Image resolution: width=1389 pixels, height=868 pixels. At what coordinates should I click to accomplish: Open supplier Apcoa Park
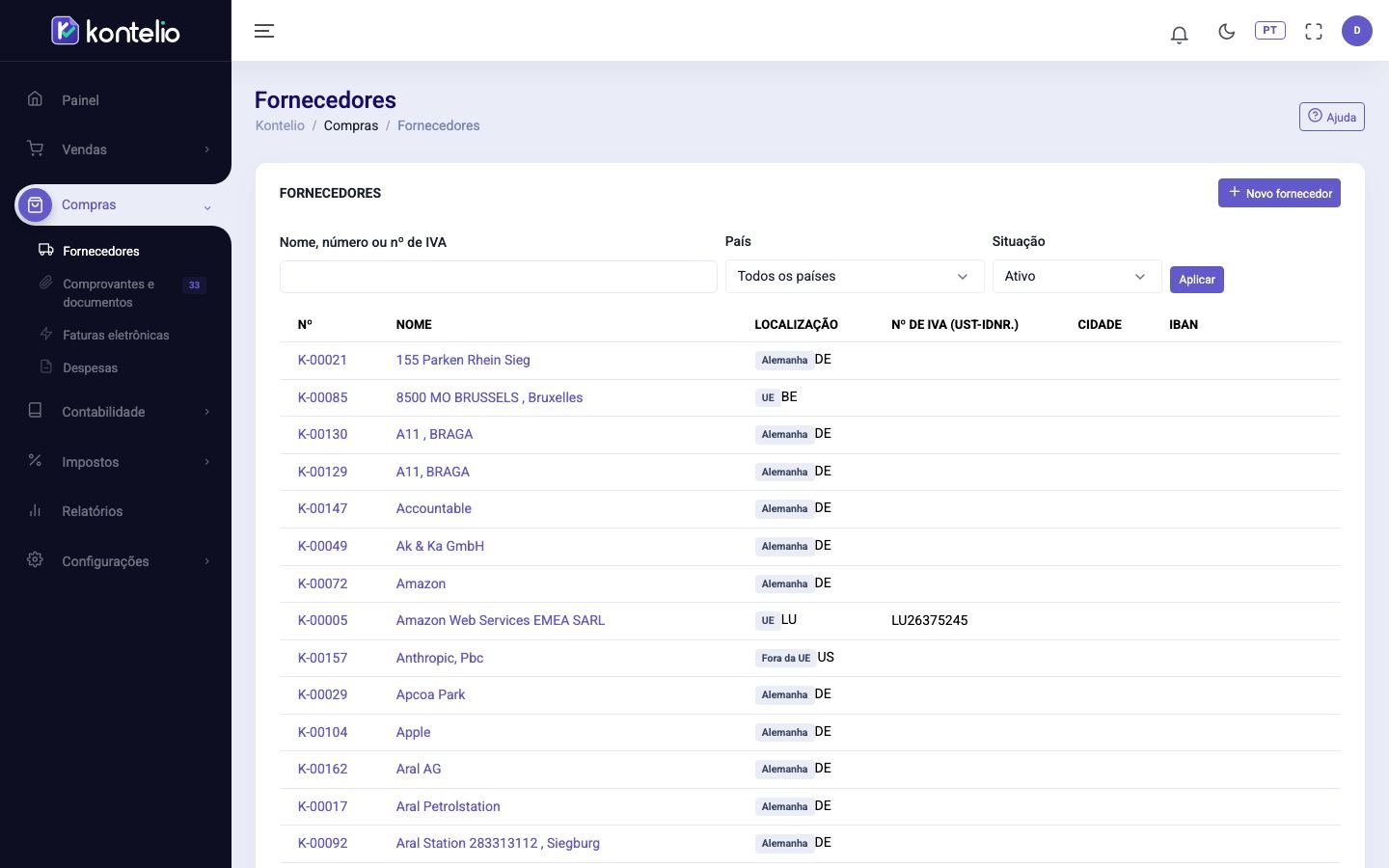tap(431, 694)
